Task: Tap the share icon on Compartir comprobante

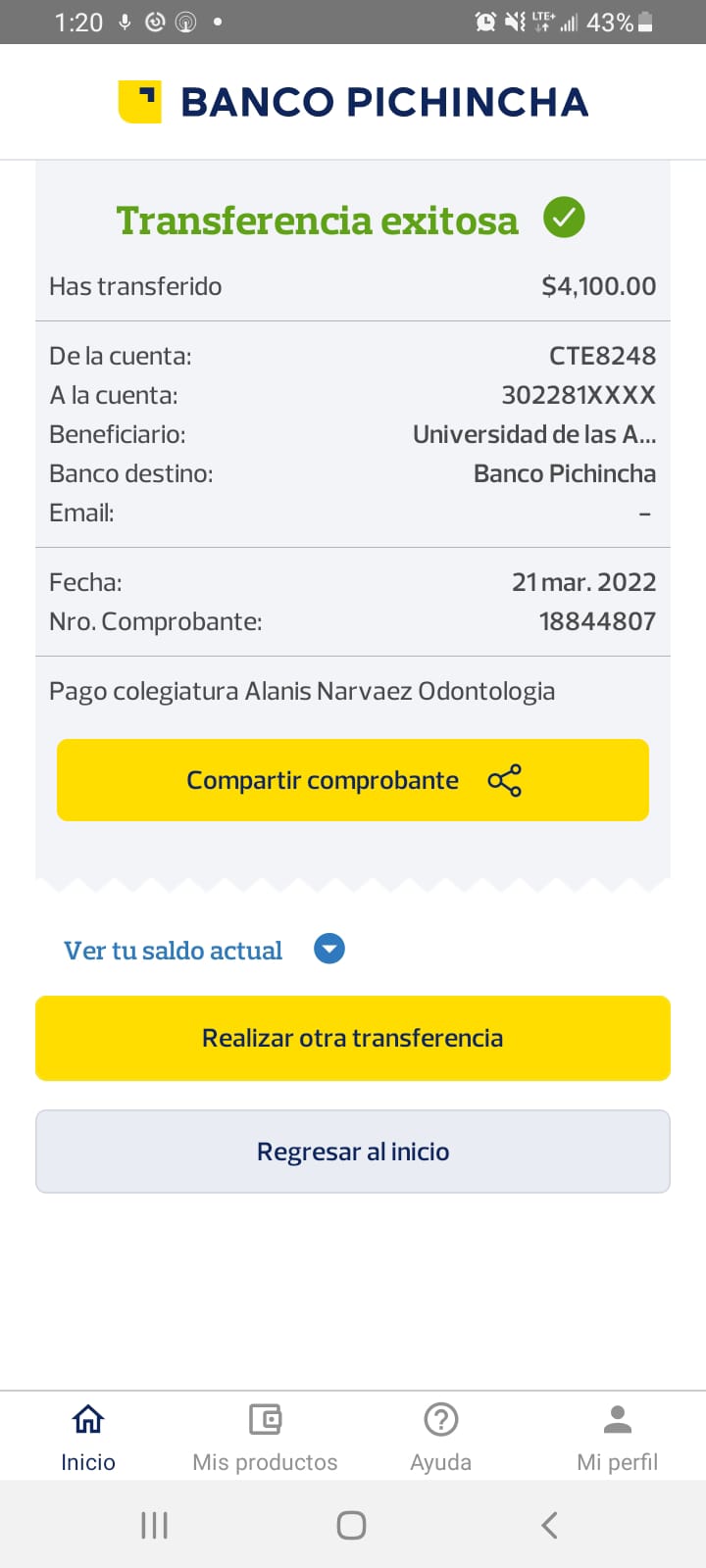Action: tap(504, 780)
